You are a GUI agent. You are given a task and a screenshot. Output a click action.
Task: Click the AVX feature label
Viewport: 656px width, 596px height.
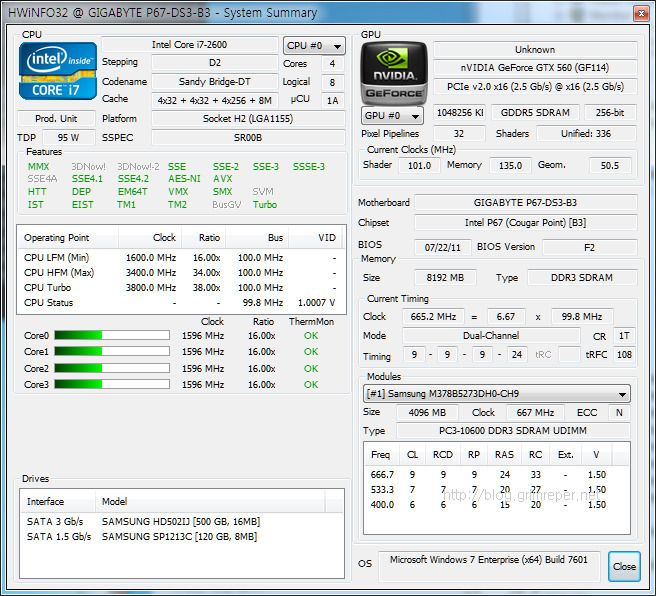[223, 179]
